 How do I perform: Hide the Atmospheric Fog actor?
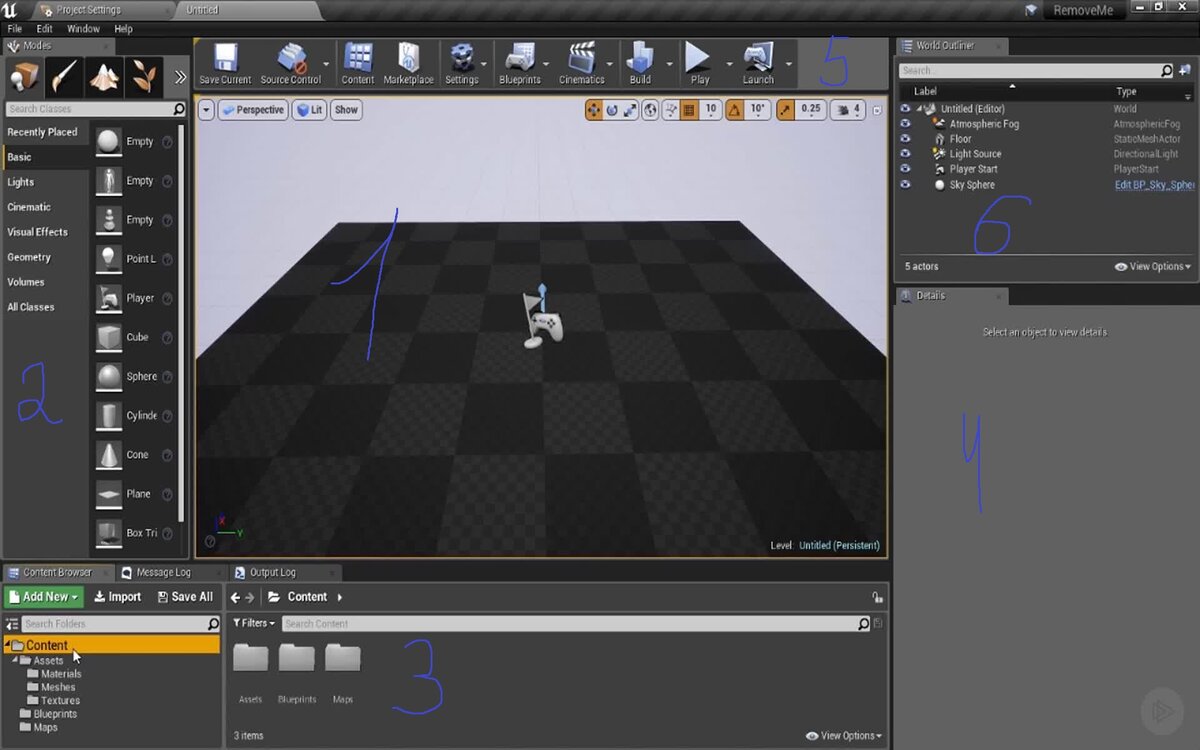(905, 123)
